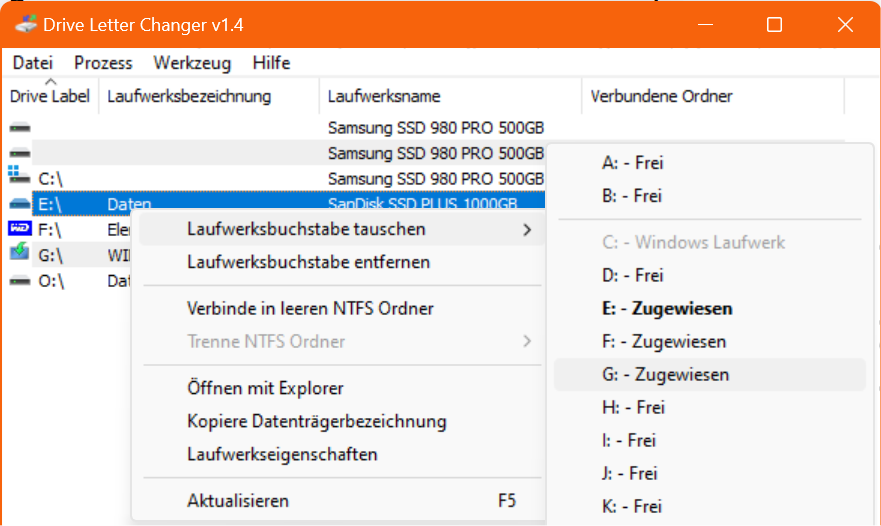Select the F:\ drive row label
The image size is (881, 526).
49,230
